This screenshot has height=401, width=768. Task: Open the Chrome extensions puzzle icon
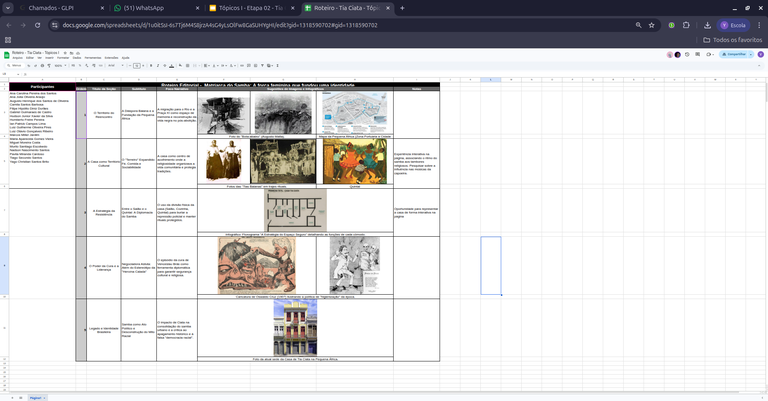coord(686,25)
